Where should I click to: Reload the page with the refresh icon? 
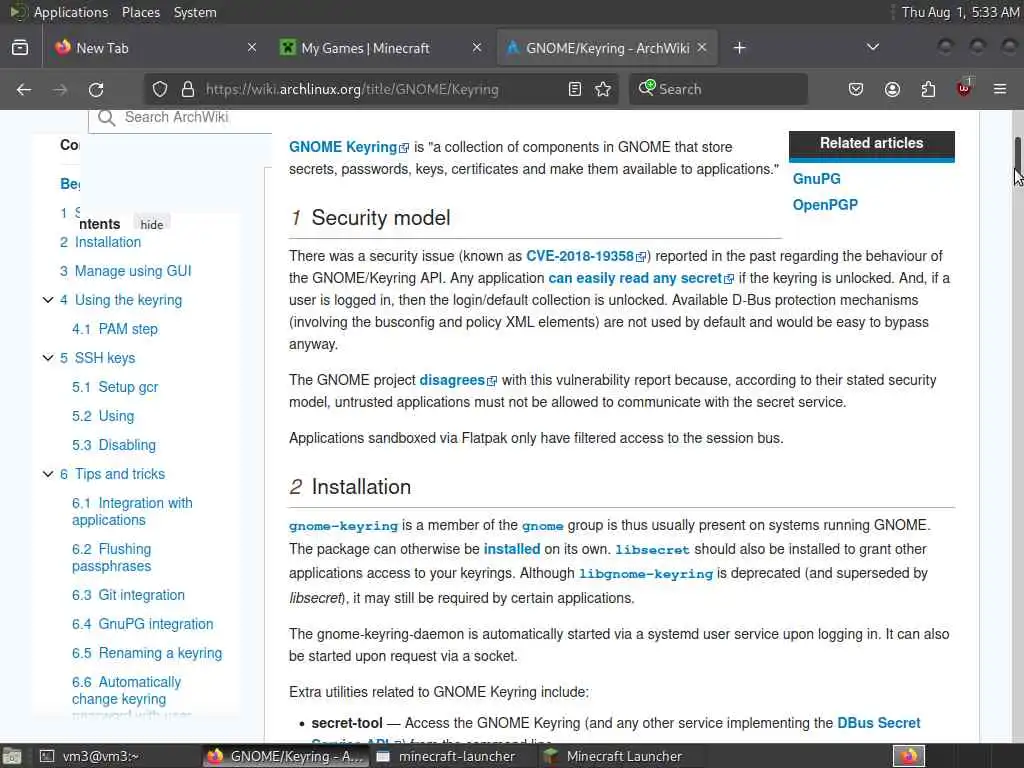96,89
